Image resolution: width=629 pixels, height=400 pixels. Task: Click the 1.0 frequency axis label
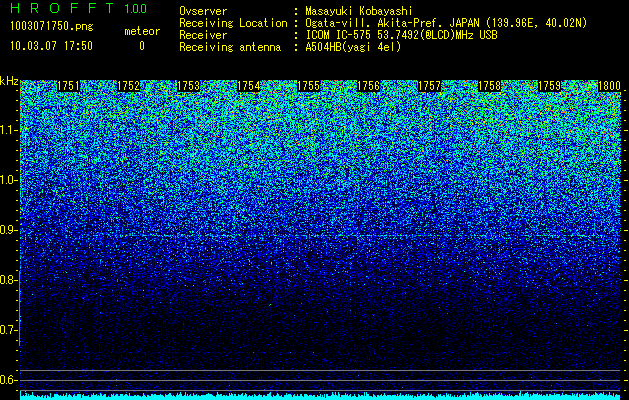8,181
